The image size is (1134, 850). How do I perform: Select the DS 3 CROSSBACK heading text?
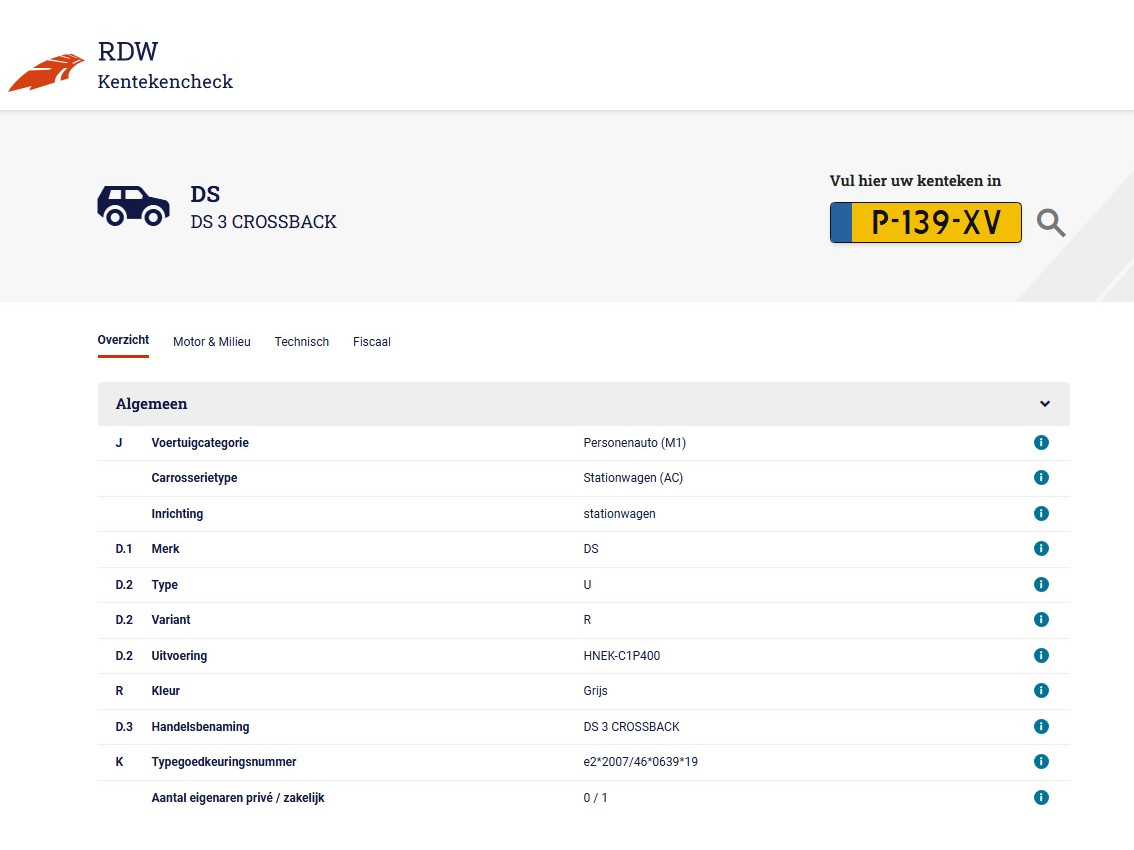[x=263, y=222]
